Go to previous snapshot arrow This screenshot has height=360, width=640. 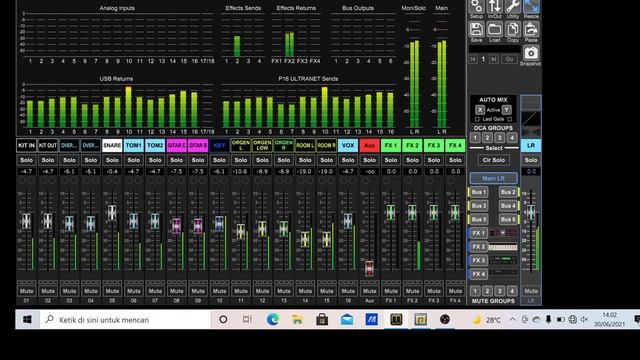tap(473, 59)
